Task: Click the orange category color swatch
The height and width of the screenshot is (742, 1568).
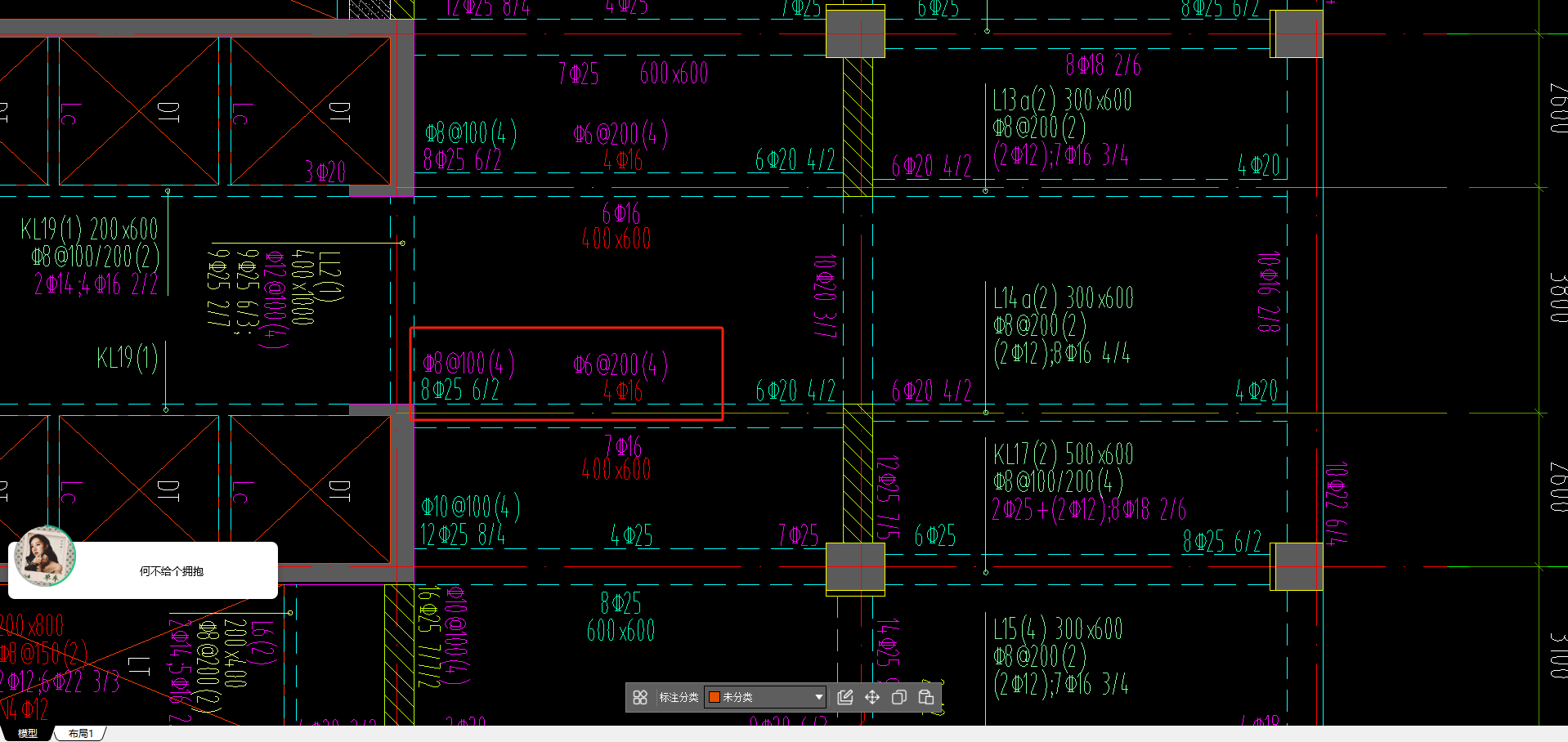Action: pos(714,697)
